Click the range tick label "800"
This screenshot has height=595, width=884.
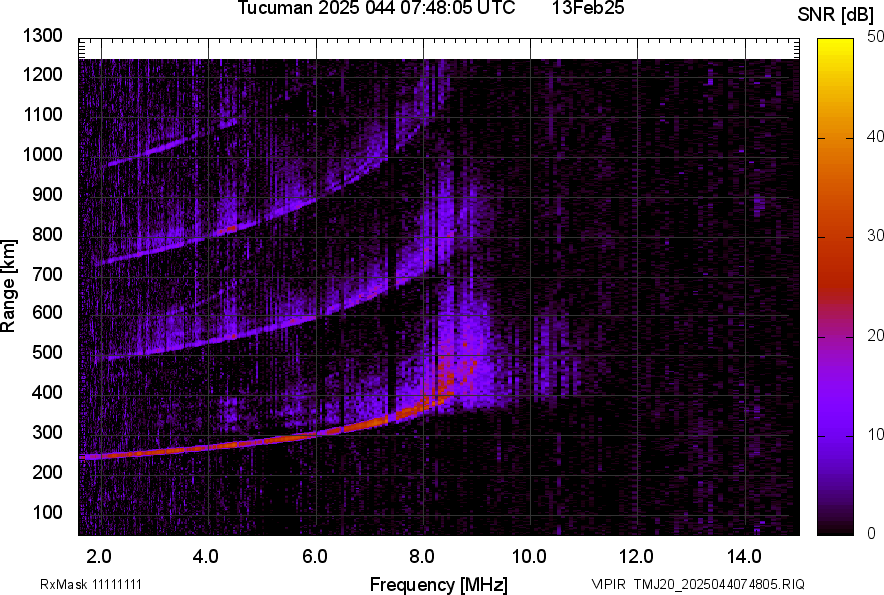pyautogui.click(x=47, y=233)
